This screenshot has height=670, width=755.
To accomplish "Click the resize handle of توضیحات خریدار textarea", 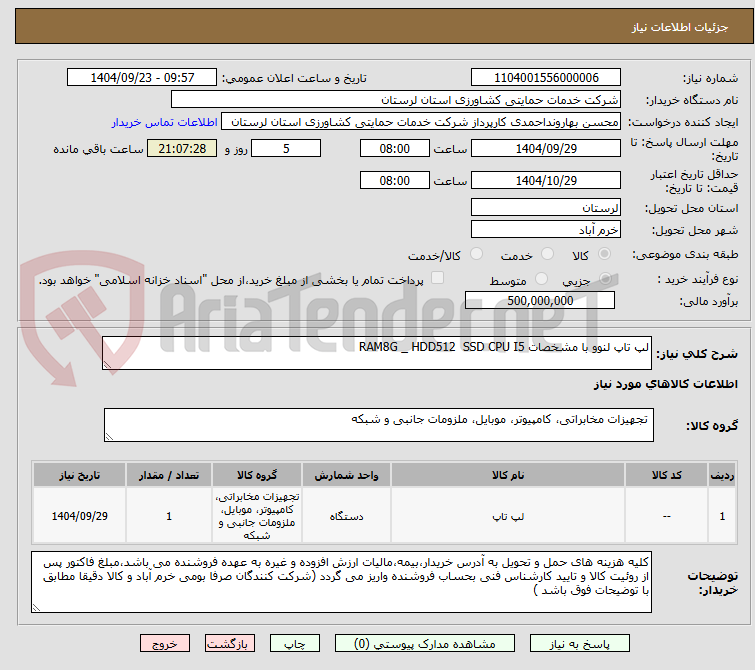I will tap(37, 607).
